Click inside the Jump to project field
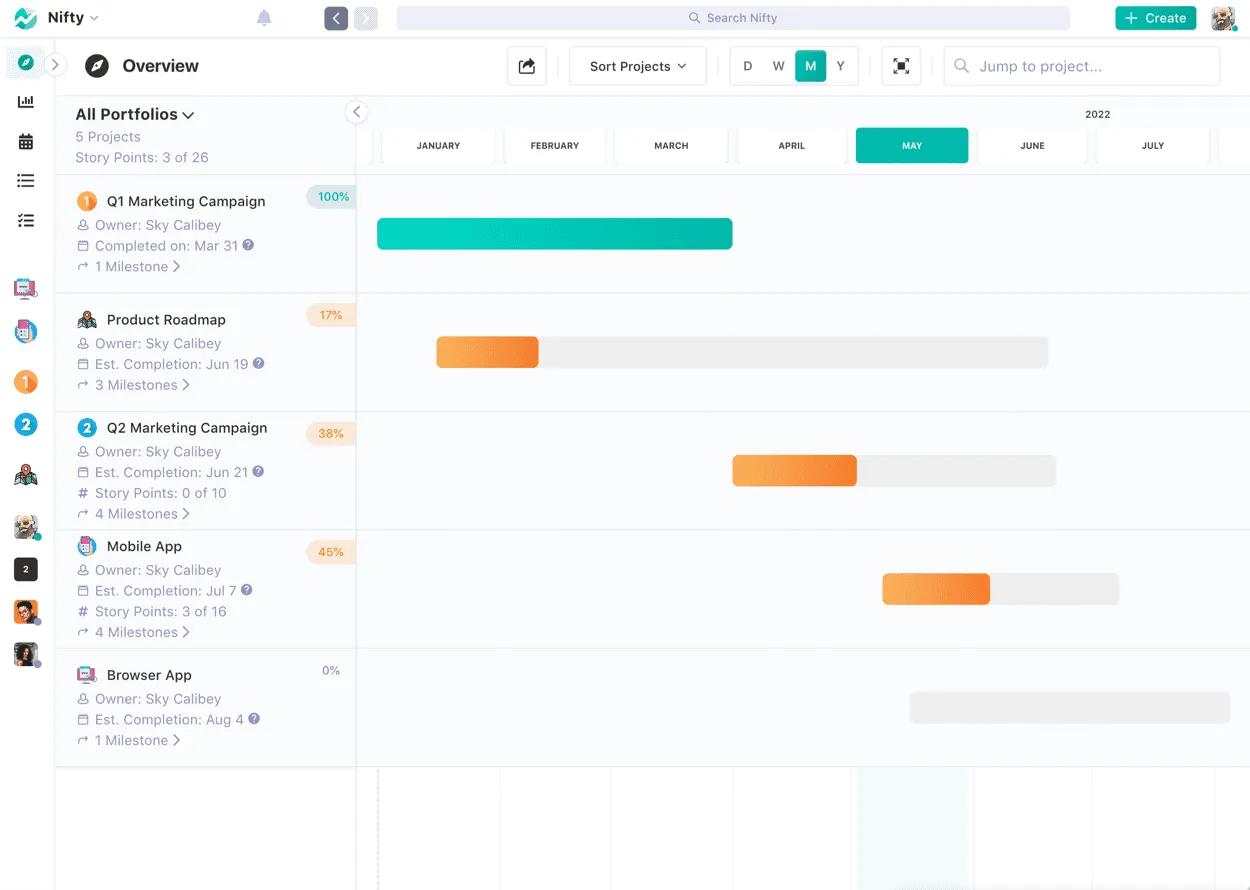Image resolution: width=1250 pixels, height=890 pixels. (x=1081, y=65)
